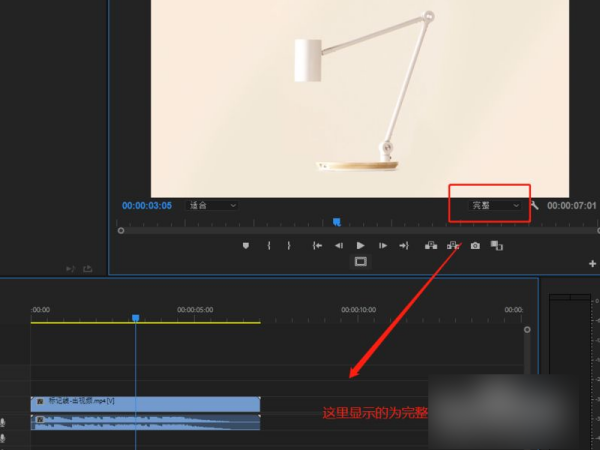The height and width of the screenshot is (450, 600).
Task: Toggle the Safe Margins button below playback controls
Action: [361, 262]
